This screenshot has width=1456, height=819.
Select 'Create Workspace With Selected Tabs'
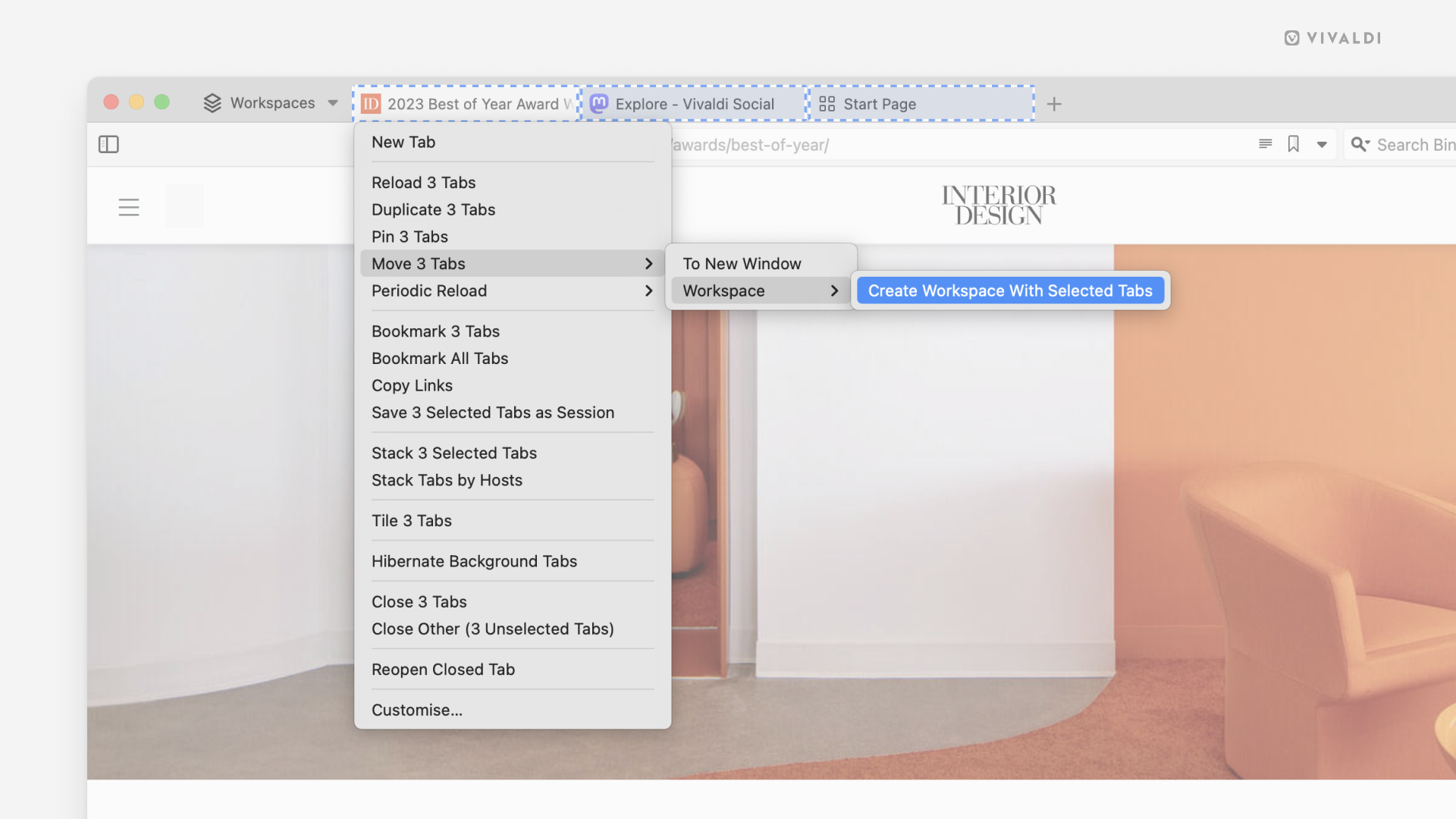1010,290
